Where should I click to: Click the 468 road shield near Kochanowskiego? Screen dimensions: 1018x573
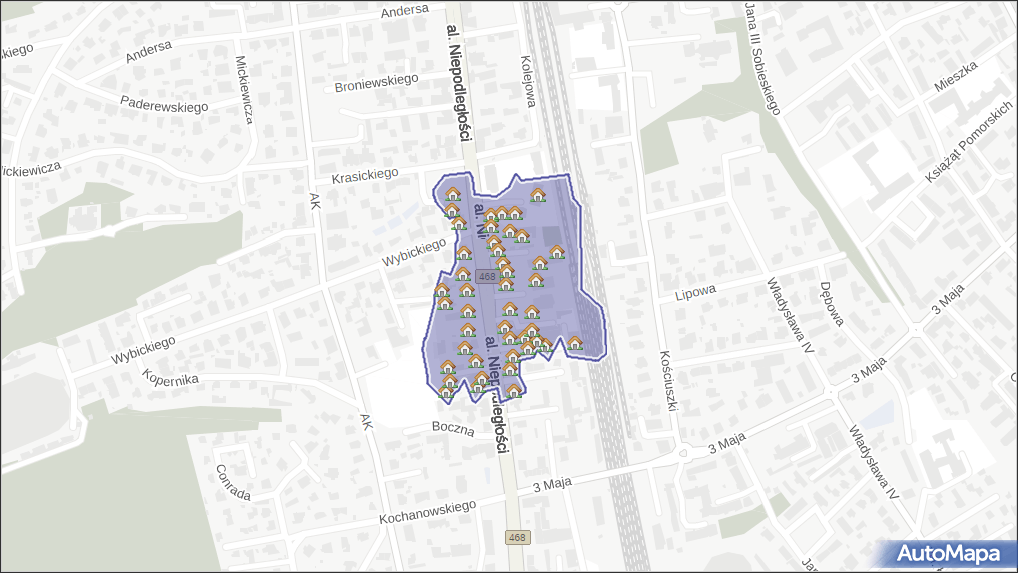click(x=516, y=537)
